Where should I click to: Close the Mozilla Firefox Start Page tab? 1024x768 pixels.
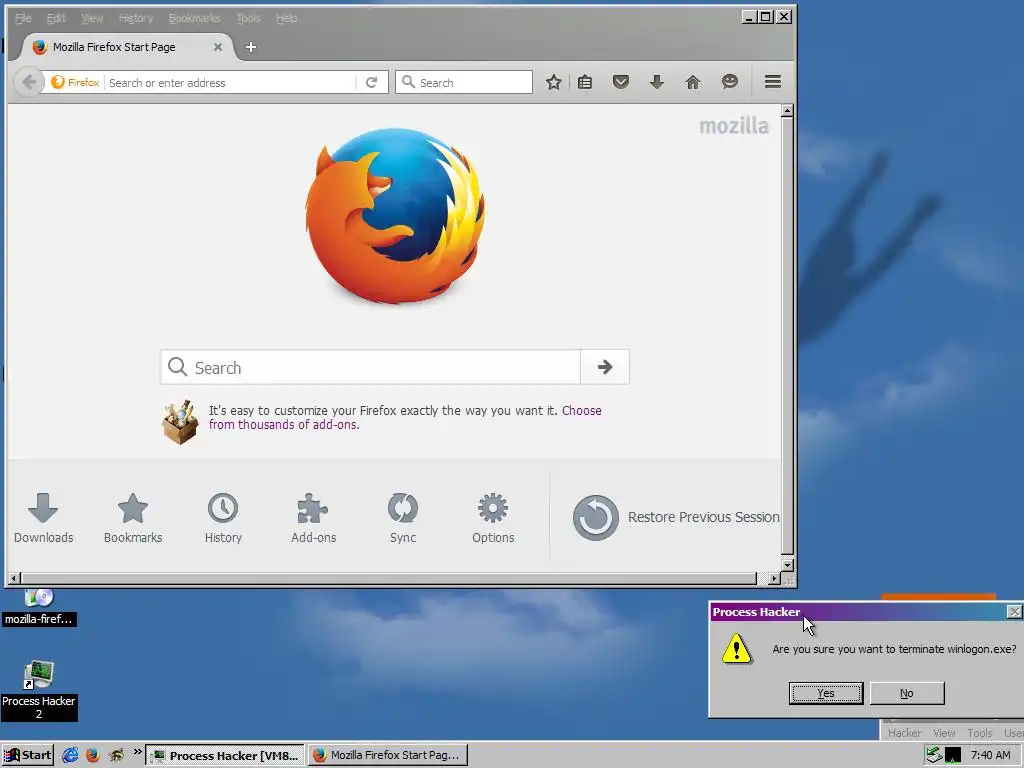218,47
